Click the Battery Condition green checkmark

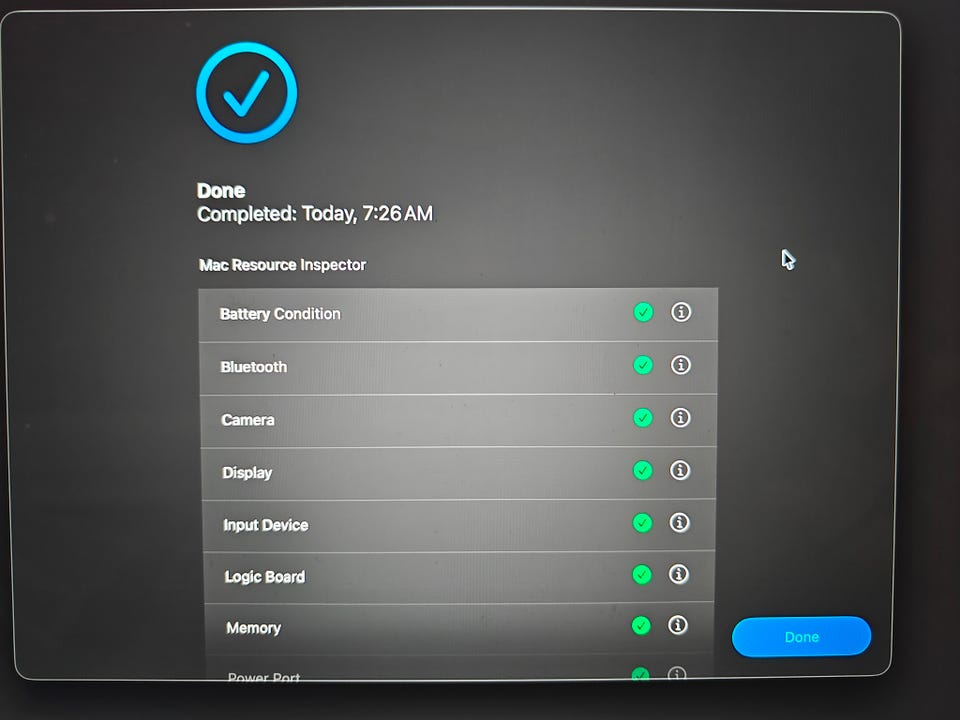(x=643, y=312)
